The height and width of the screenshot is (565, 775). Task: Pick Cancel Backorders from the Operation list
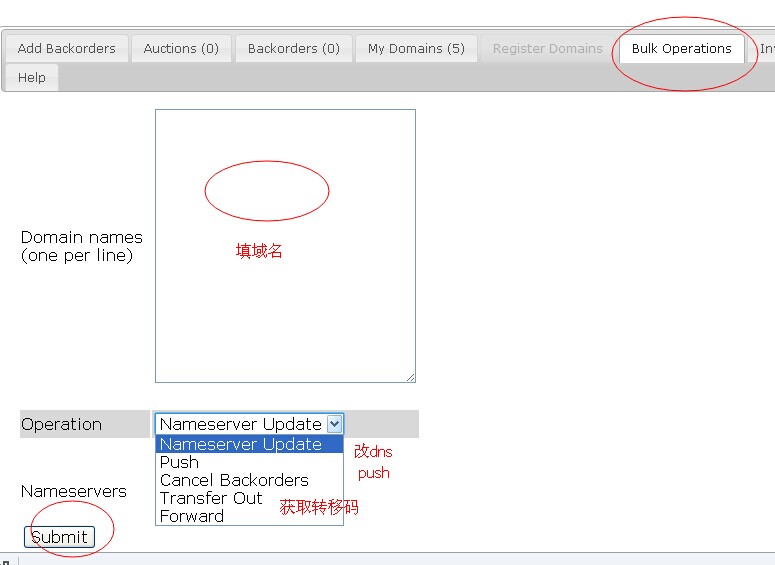coord(234,480)
